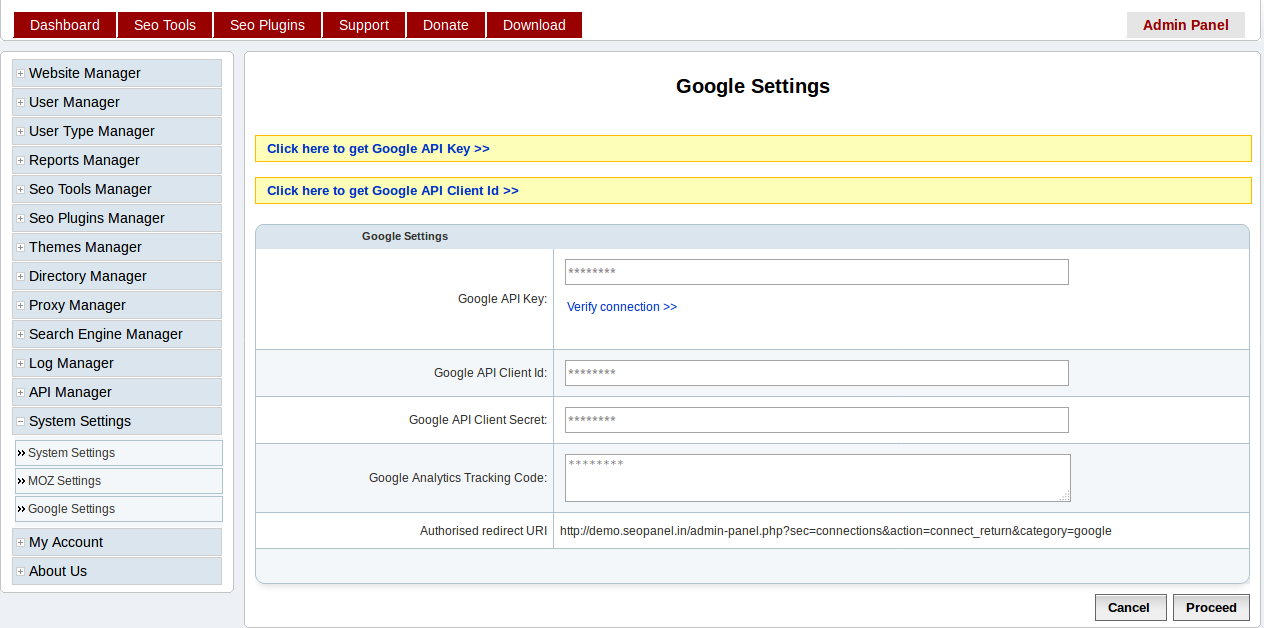The image size is (1264, 628).
Task: Focus the Google API Client Secret field
Action: click(x=817, y=420)
